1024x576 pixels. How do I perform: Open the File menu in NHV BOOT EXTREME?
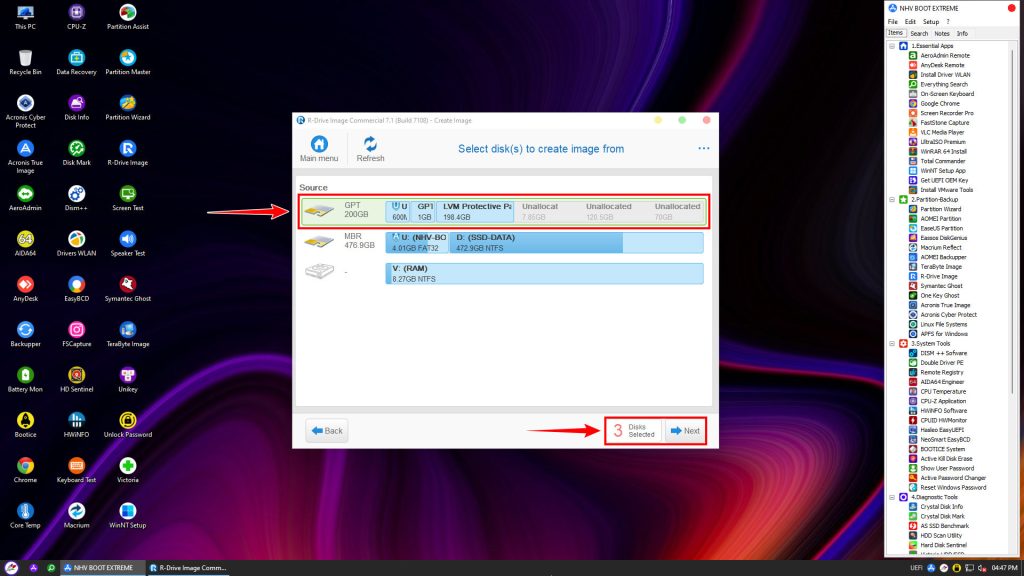(892, 22)
